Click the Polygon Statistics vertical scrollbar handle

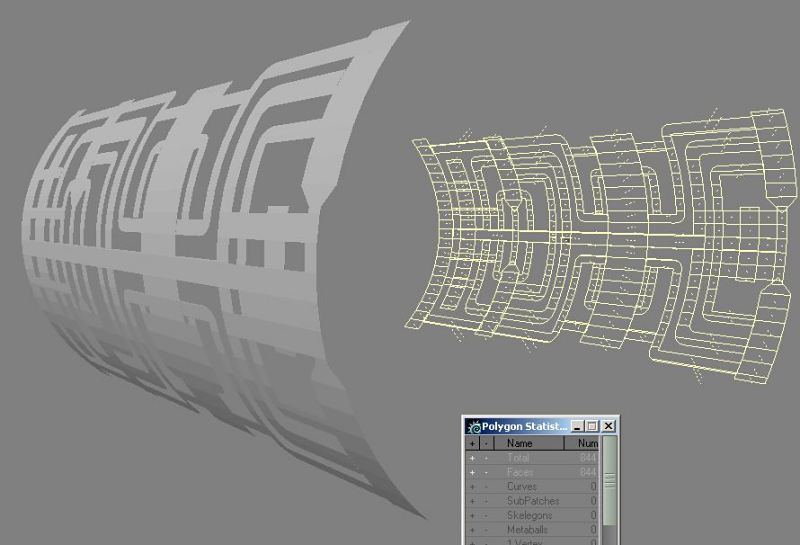609,480
